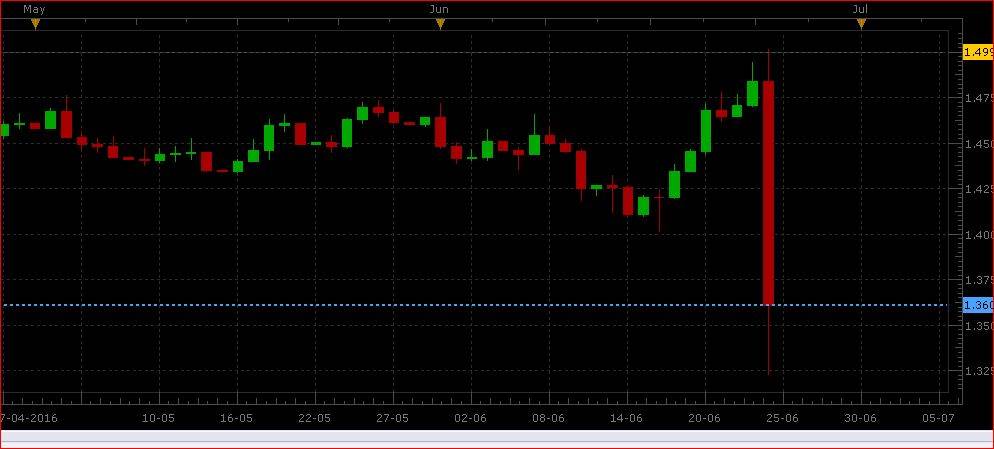Pick the 08-06 date axis label

click(x=548, y=418)
